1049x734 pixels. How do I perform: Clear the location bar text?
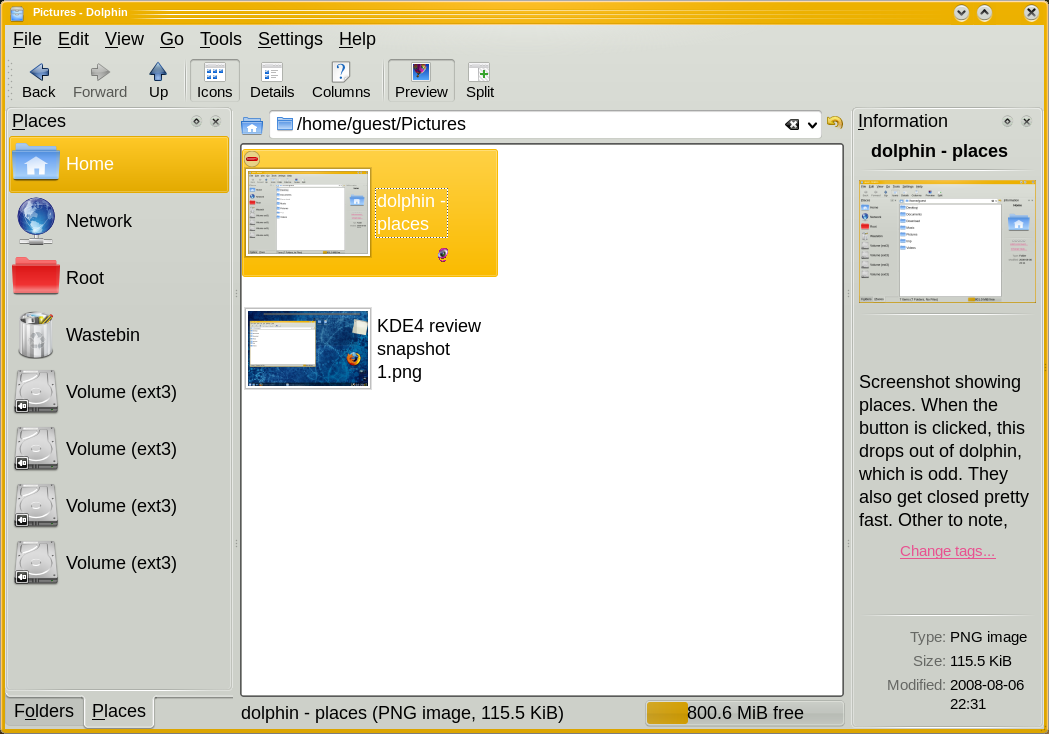point(791,124)
